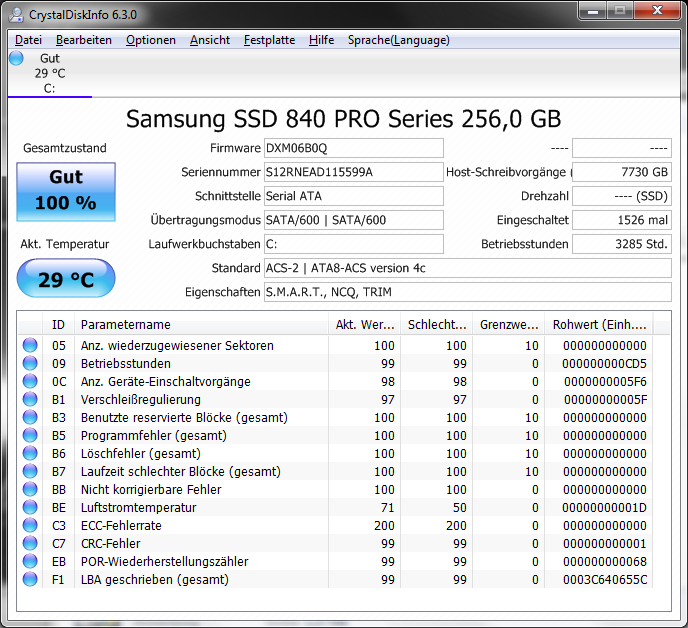Click the Grenzwe... column header
688x628 pixels.
[509, 324]
